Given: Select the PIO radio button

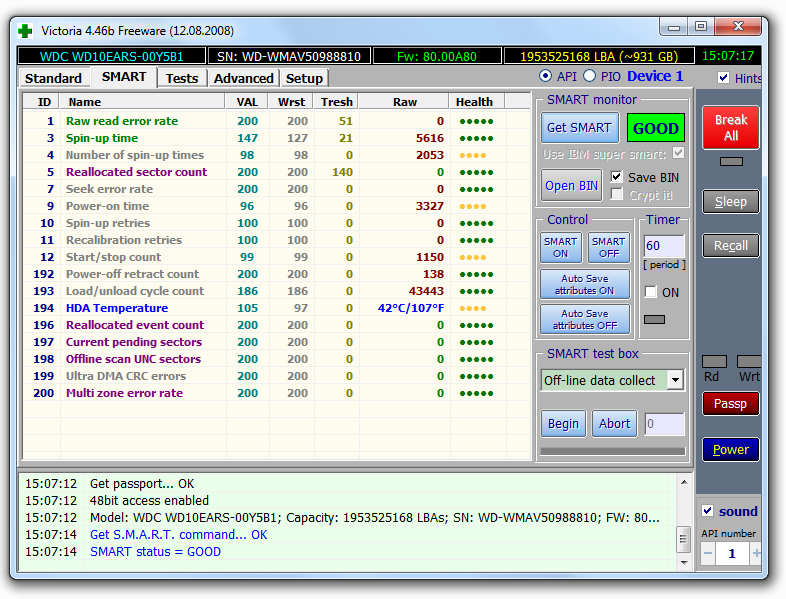Looking at the screenshot, I should click(590, 76).
